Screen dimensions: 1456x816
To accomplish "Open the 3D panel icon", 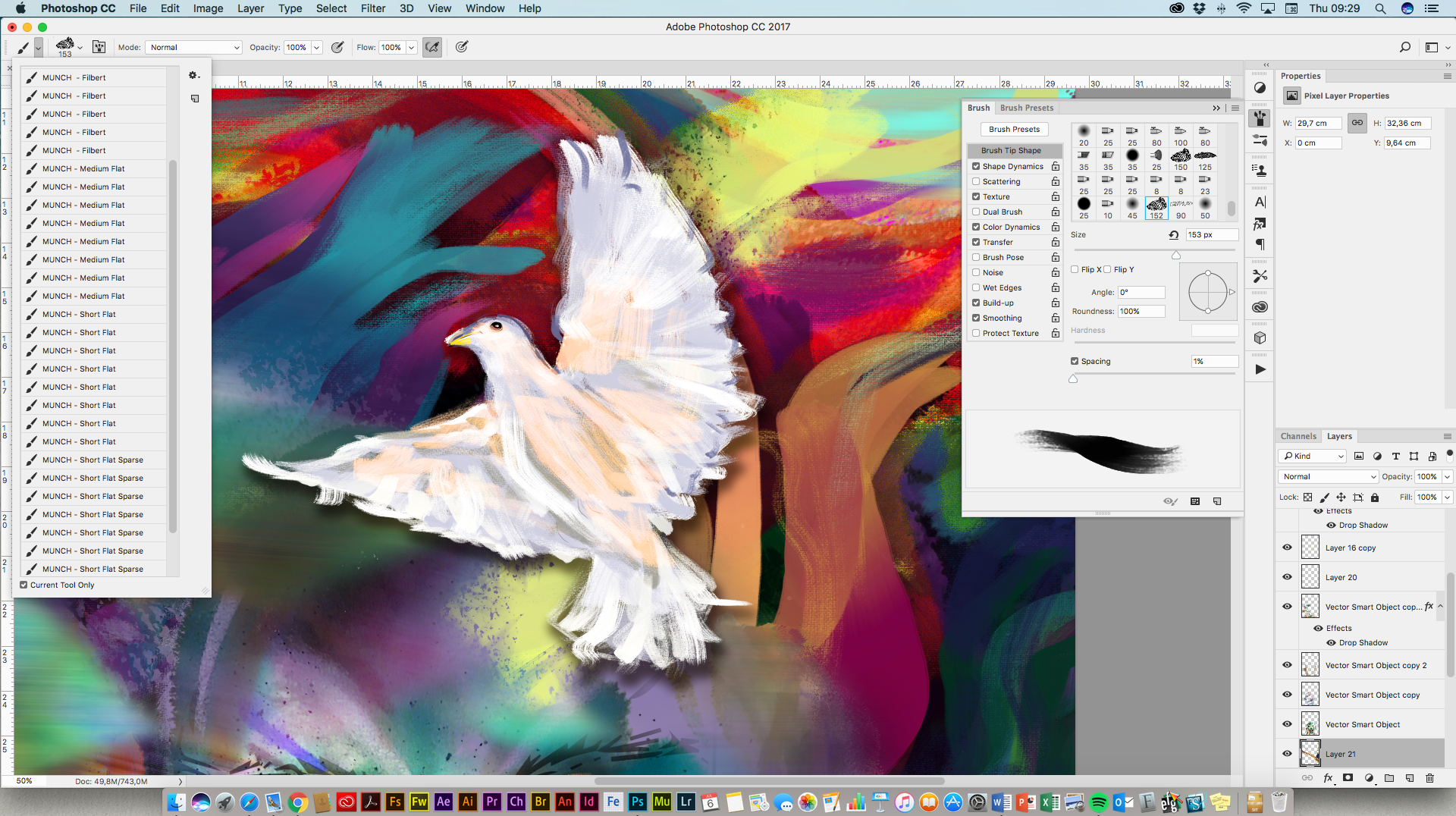I will pos(1260,338).
